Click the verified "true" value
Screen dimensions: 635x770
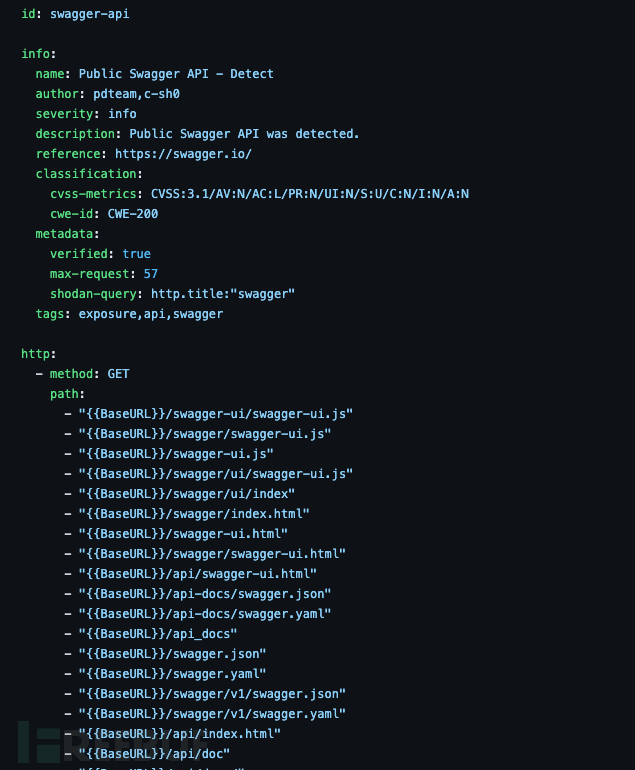tap(136, 254)
